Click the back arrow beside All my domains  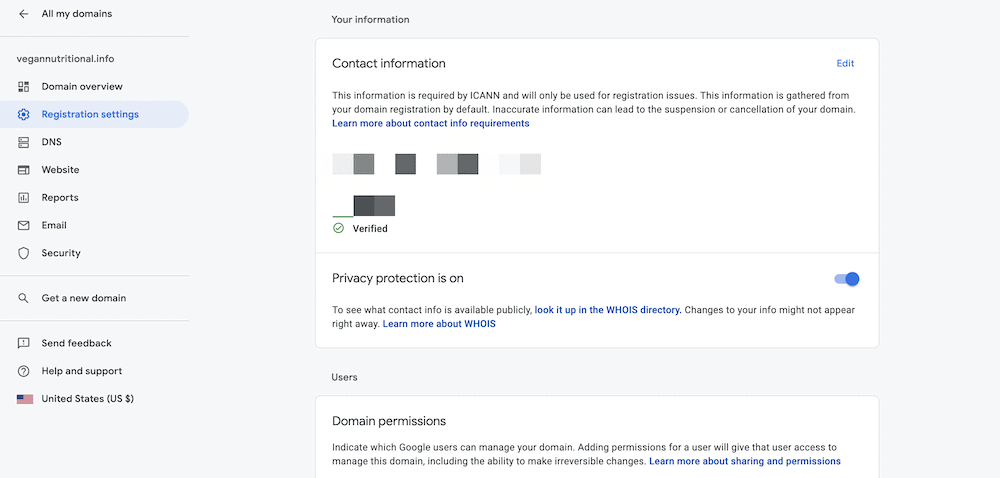click(x=24, y=13)
